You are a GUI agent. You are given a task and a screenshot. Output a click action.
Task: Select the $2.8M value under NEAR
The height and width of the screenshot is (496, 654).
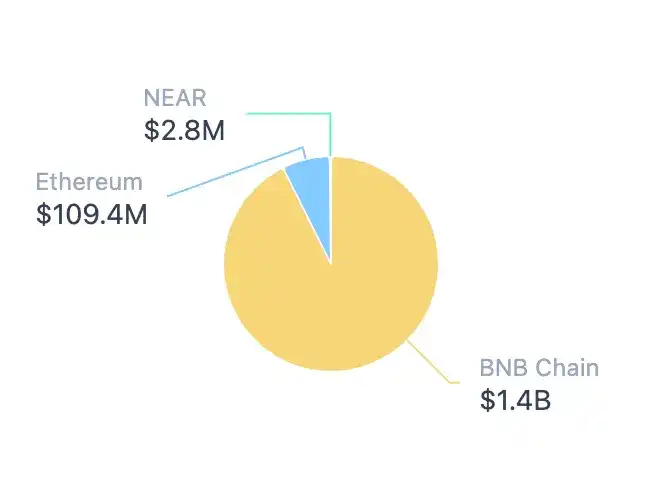click(184, 130)
